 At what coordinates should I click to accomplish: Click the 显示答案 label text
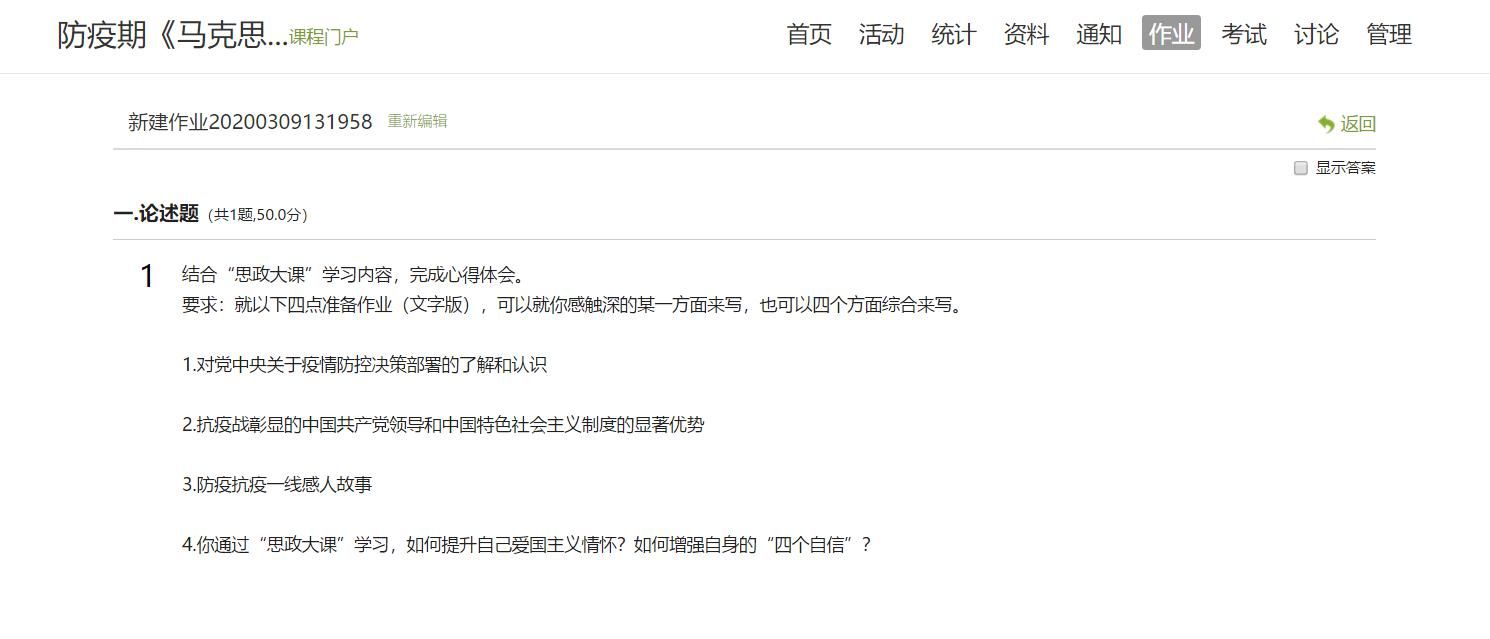coord(1345,168)
